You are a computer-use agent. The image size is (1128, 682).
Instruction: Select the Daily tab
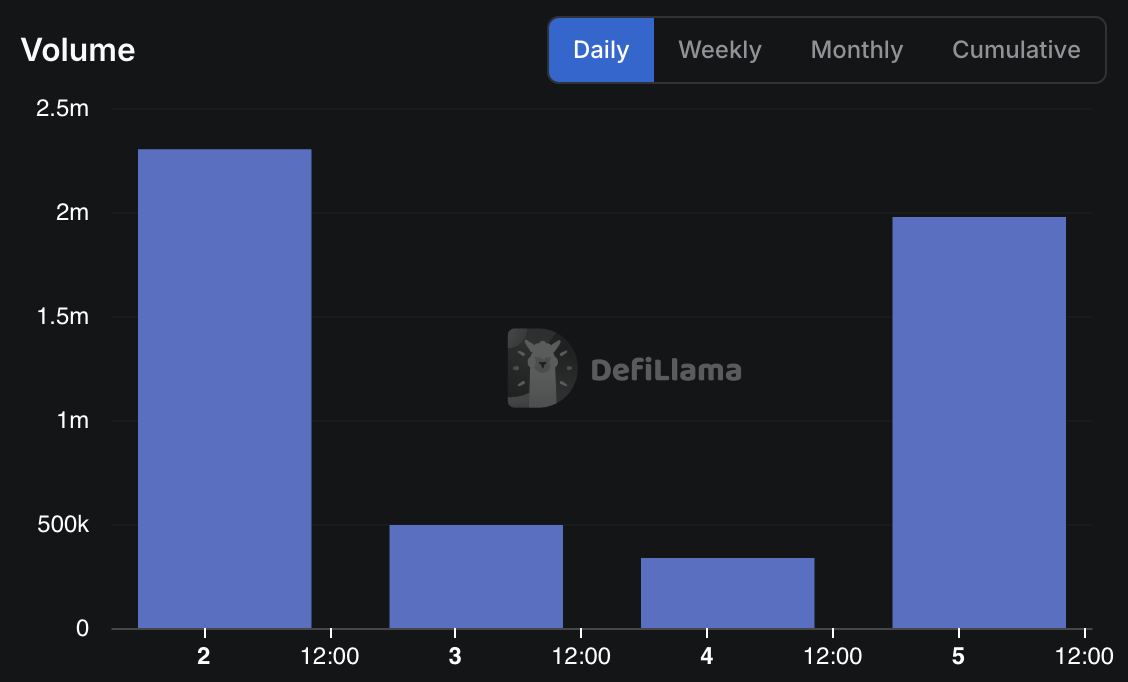click(601, 50)
